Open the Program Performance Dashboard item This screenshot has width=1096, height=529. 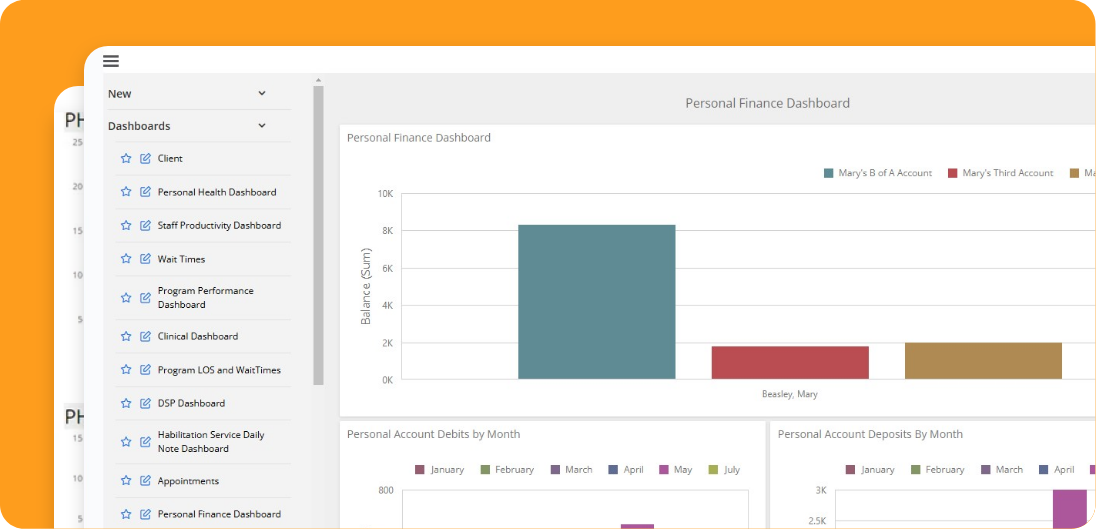pos(205,297)
